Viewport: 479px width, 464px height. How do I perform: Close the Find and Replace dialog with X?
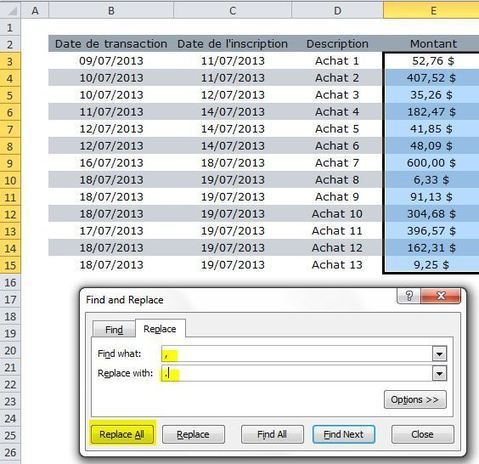pyautogui.click(x=440, y=296)
